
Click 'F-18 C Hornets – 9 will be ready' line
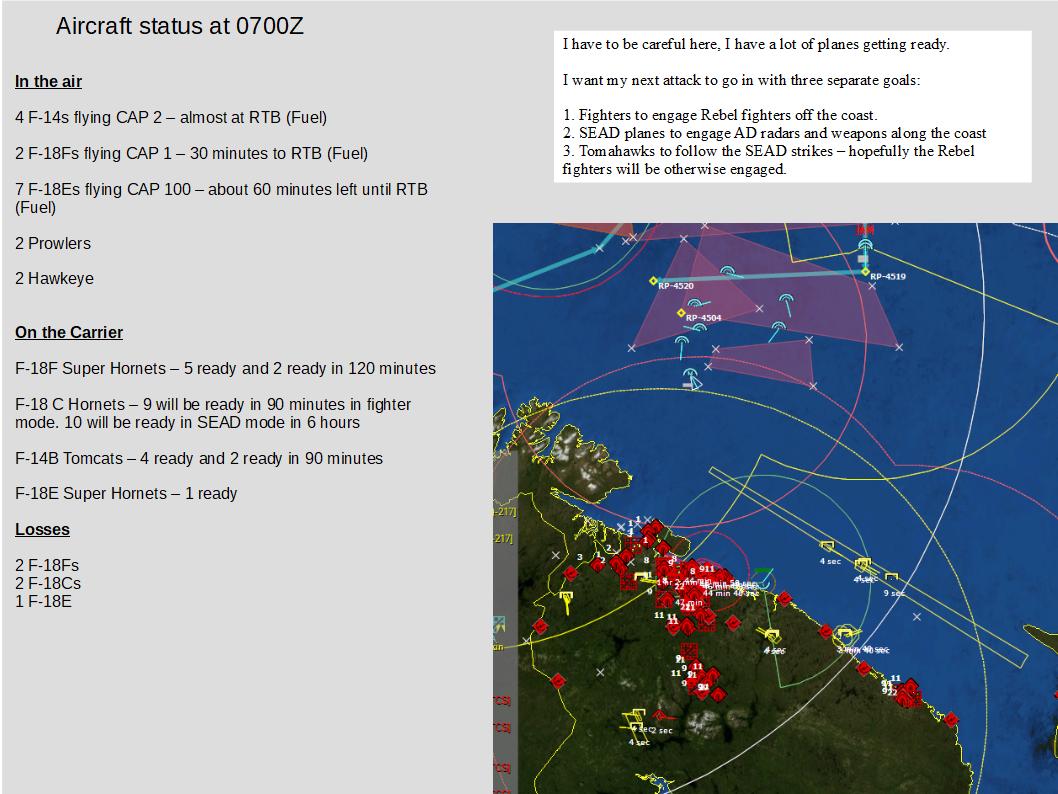pyautogui.click(x=213, y=414)
